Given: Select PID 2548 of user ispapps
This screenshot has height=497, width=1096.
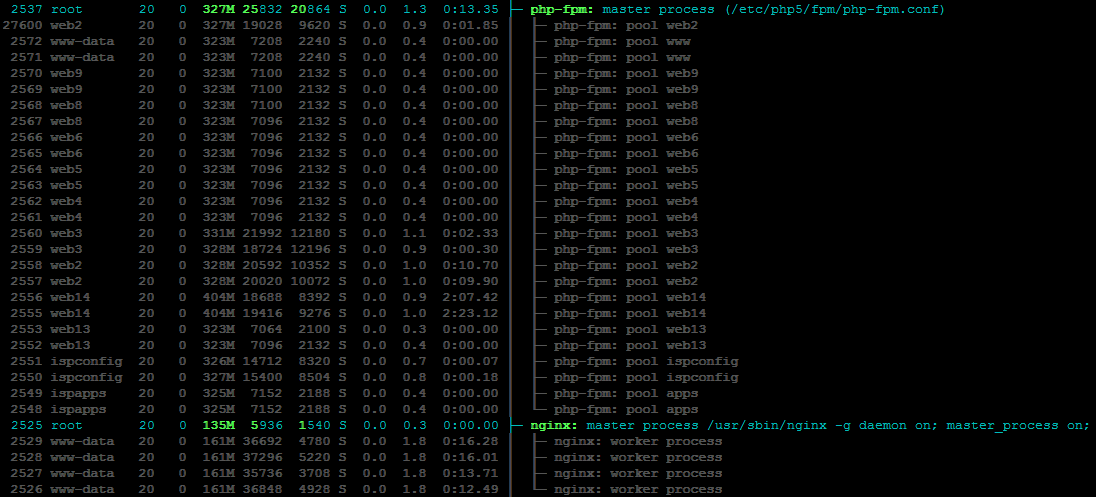Looking at the screenshot, I should point(27,410).
